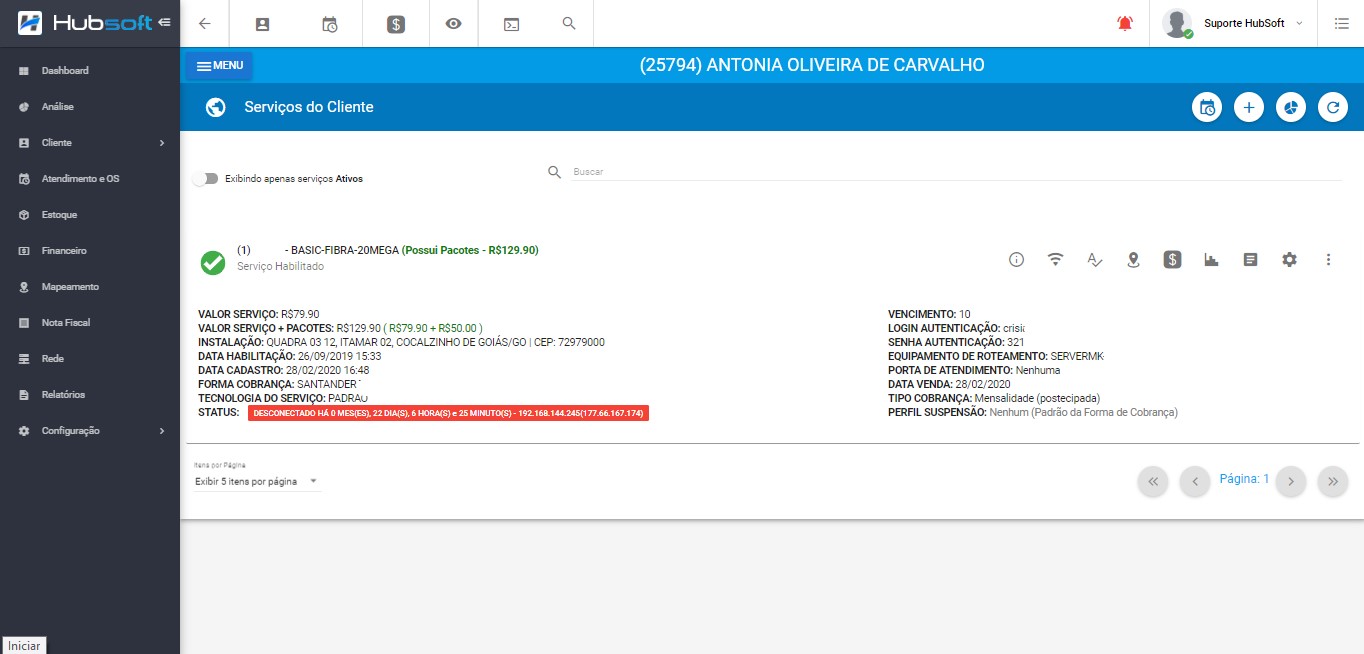1364x654 pixels.
Task: Open Financeiro in the sidebar
Action: tap(64, 251)
